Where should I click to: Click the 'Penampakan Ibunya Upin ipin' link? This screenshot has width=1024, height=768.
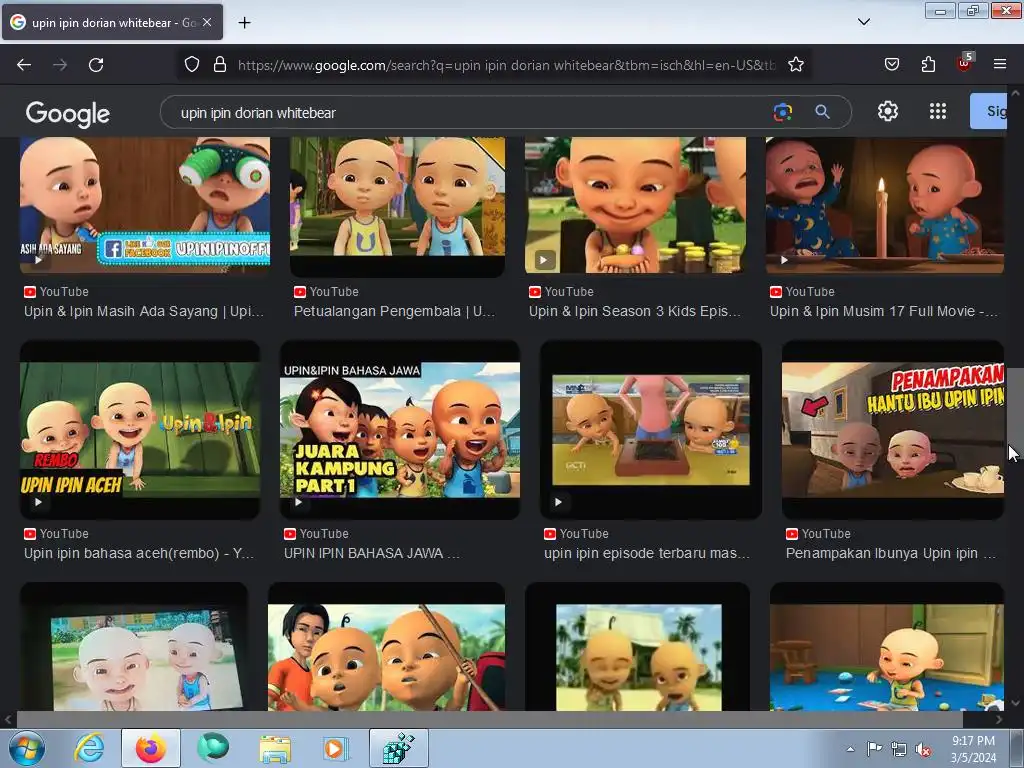(891, 553)
